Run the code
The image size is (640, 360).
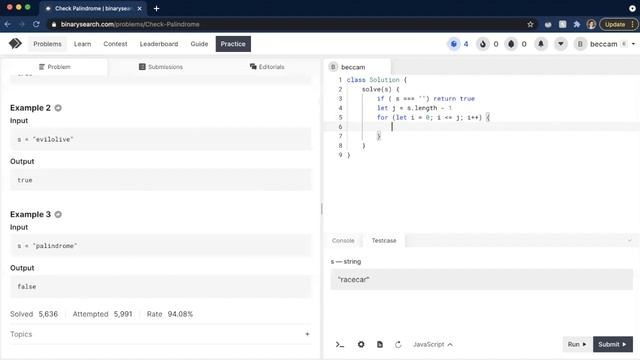pyautogui.click(x=577, y=344)
